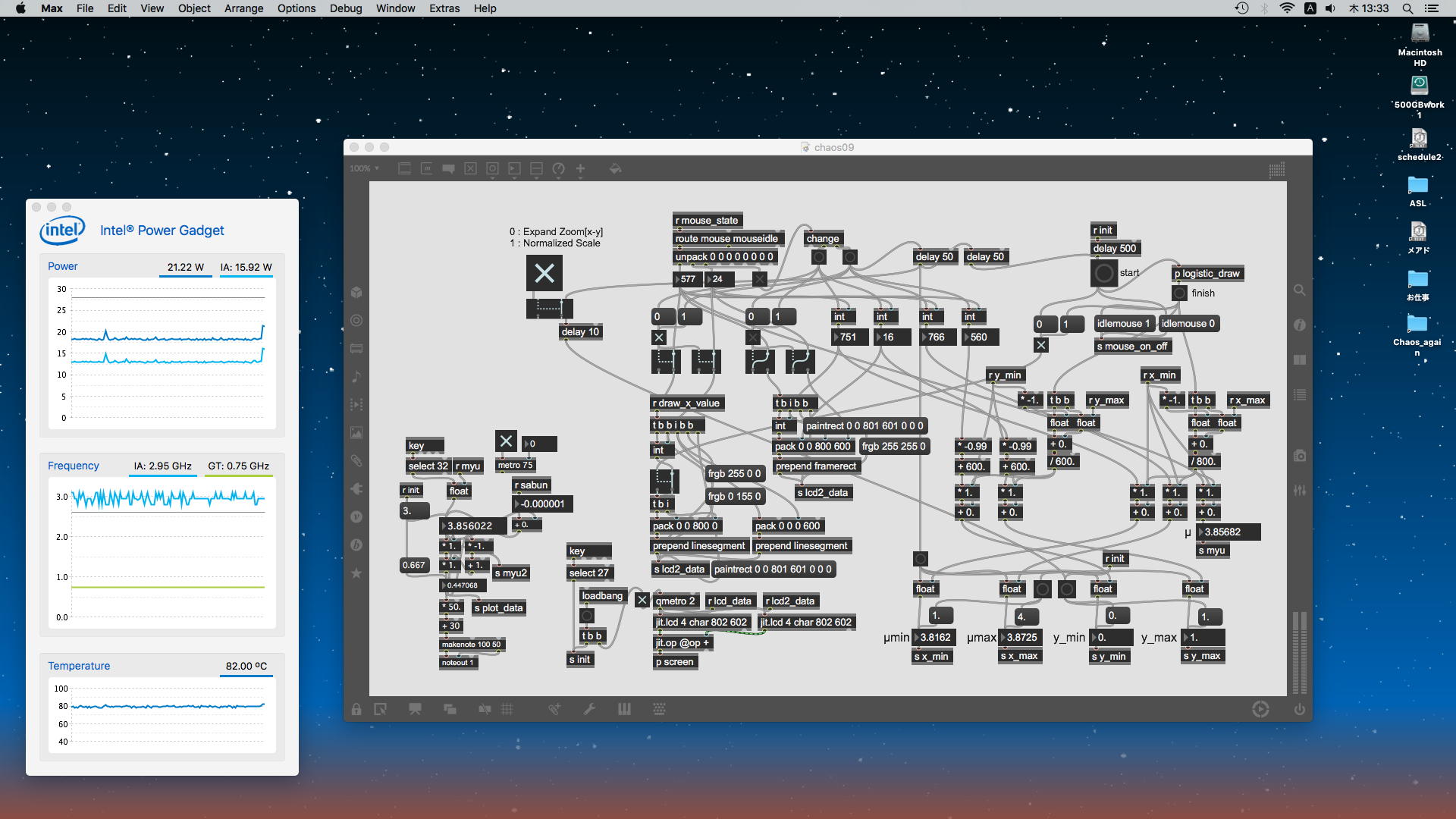Toggle the grid icon in bottom toolbar
This screenshot has height=819, width=1456.
coord(507,710)
